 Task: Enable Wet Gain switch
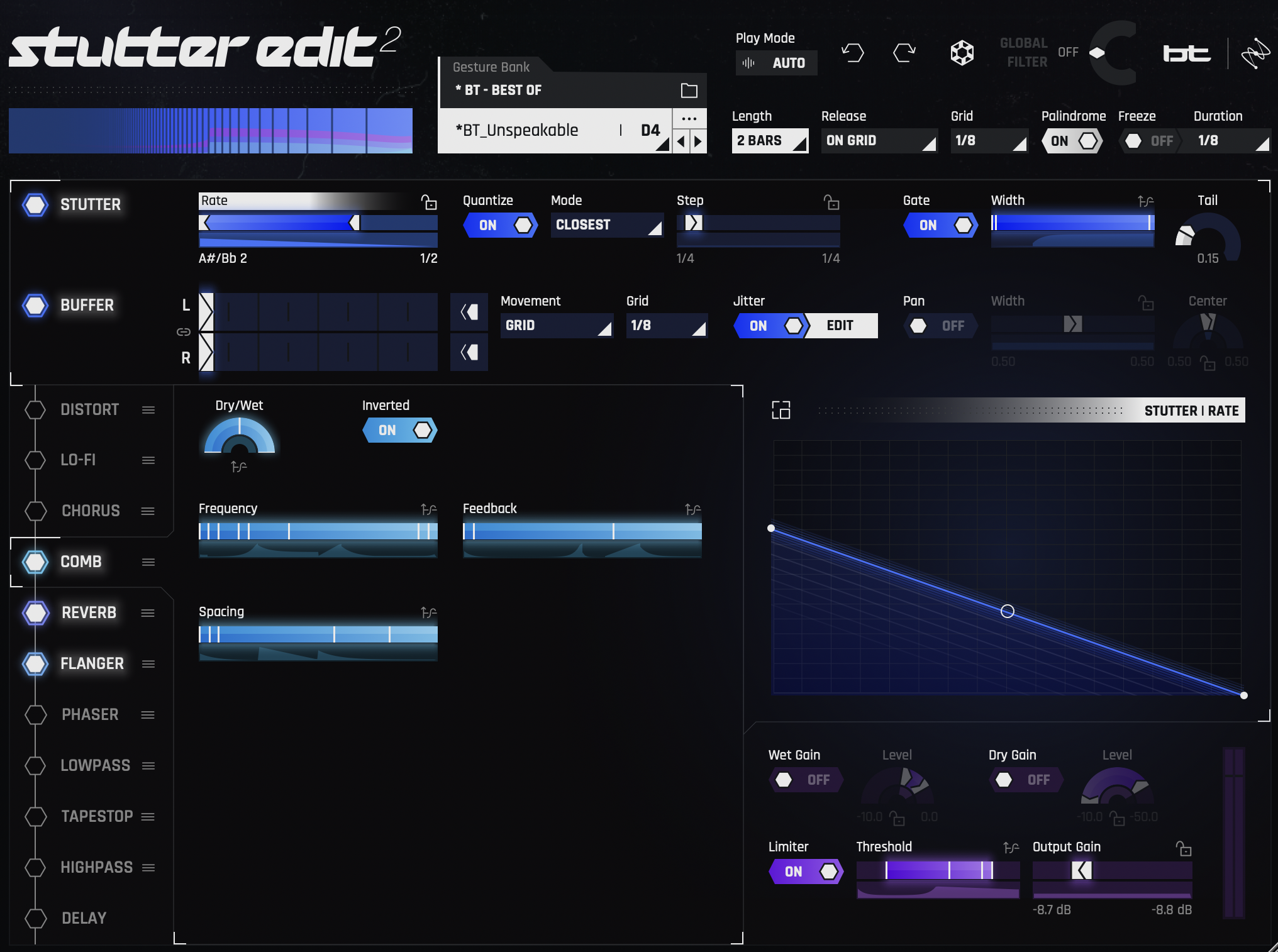pos(806,780)
